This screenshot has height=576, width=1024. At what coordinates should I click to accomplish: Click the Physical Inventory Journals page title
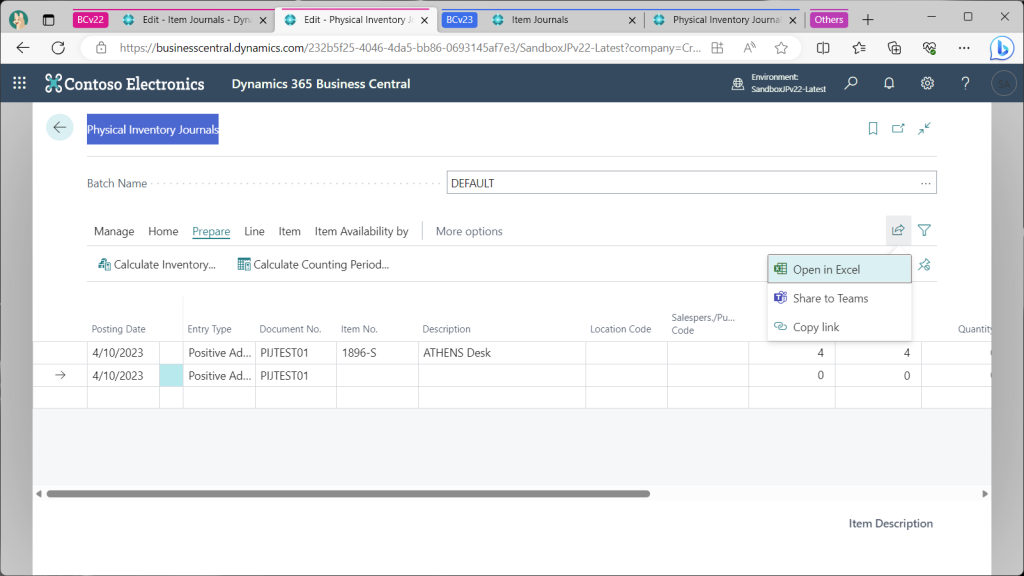tap(153, 129)
